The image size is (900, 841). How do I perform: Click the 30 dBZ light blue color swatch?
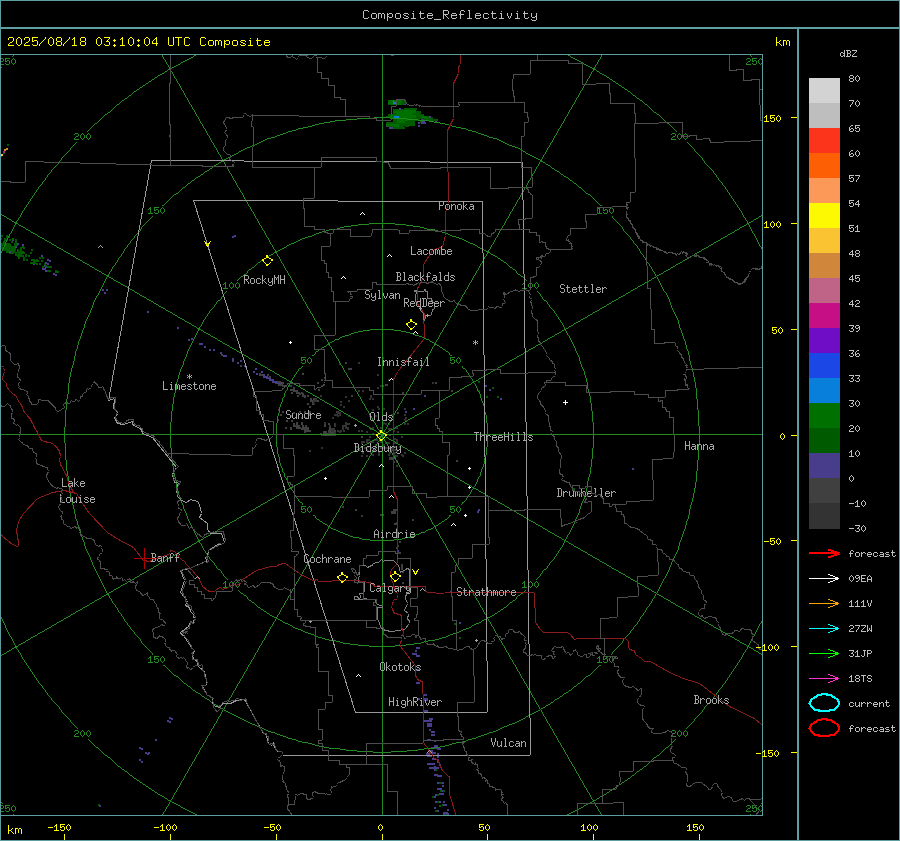click(824, 390)
